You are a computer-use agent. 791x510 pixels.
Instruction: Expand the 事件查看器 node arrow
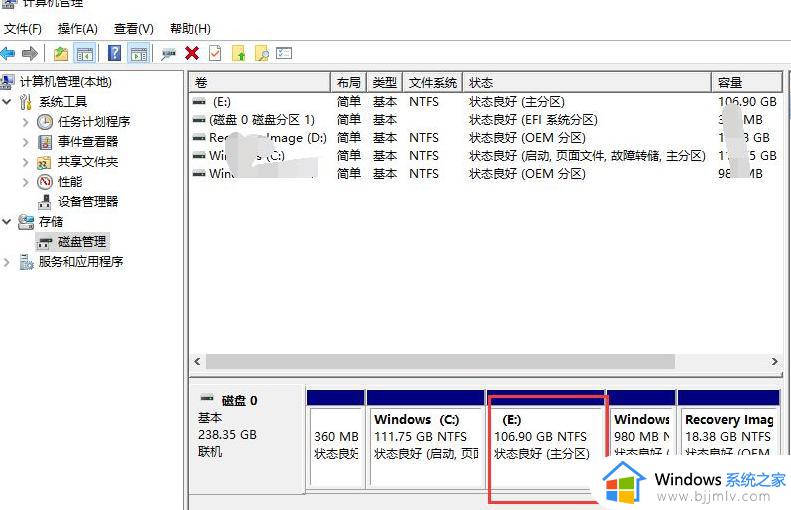(25, 142)
